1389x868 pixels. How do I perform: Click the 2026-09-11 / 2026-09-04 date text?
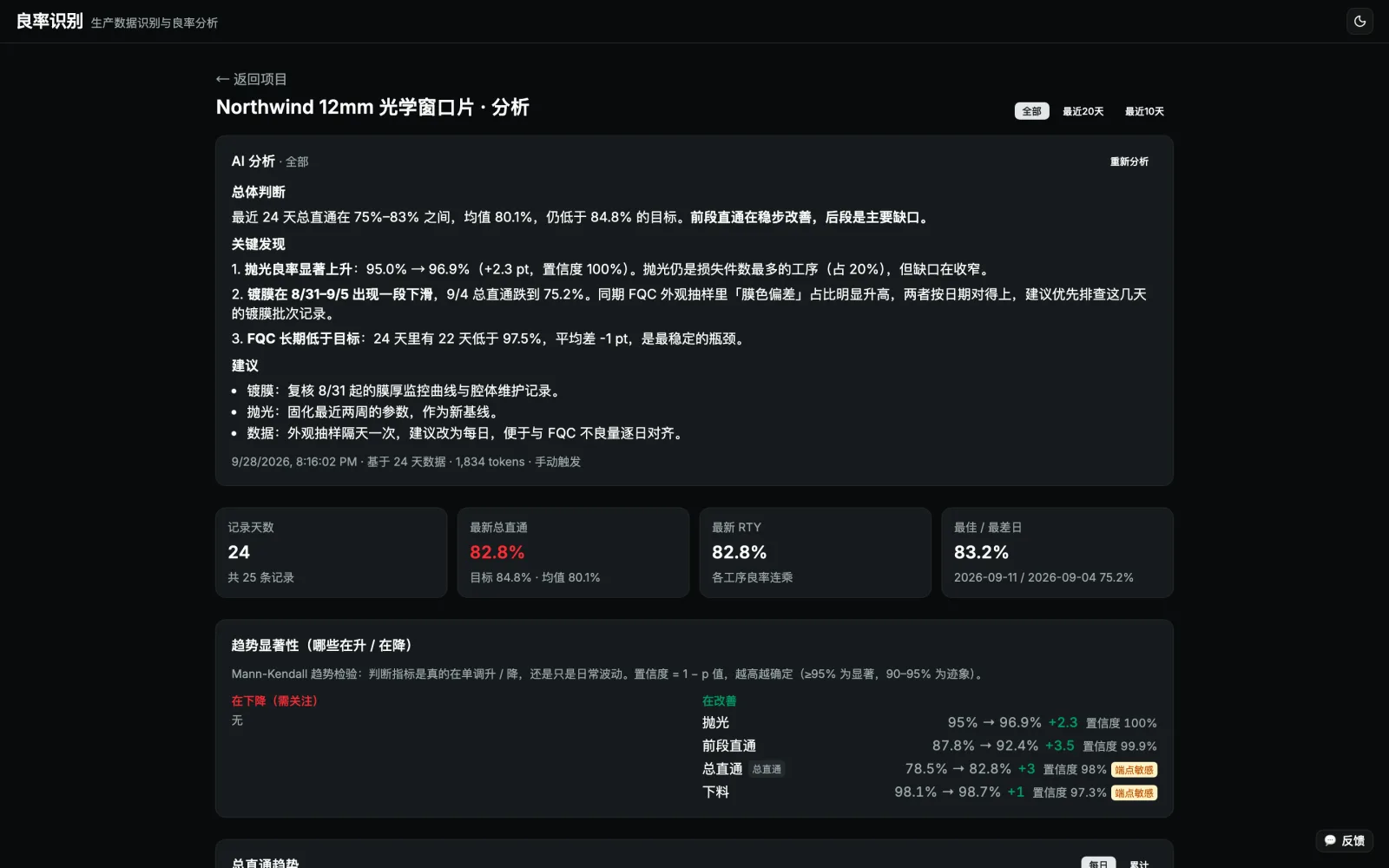click(1043, 577)
